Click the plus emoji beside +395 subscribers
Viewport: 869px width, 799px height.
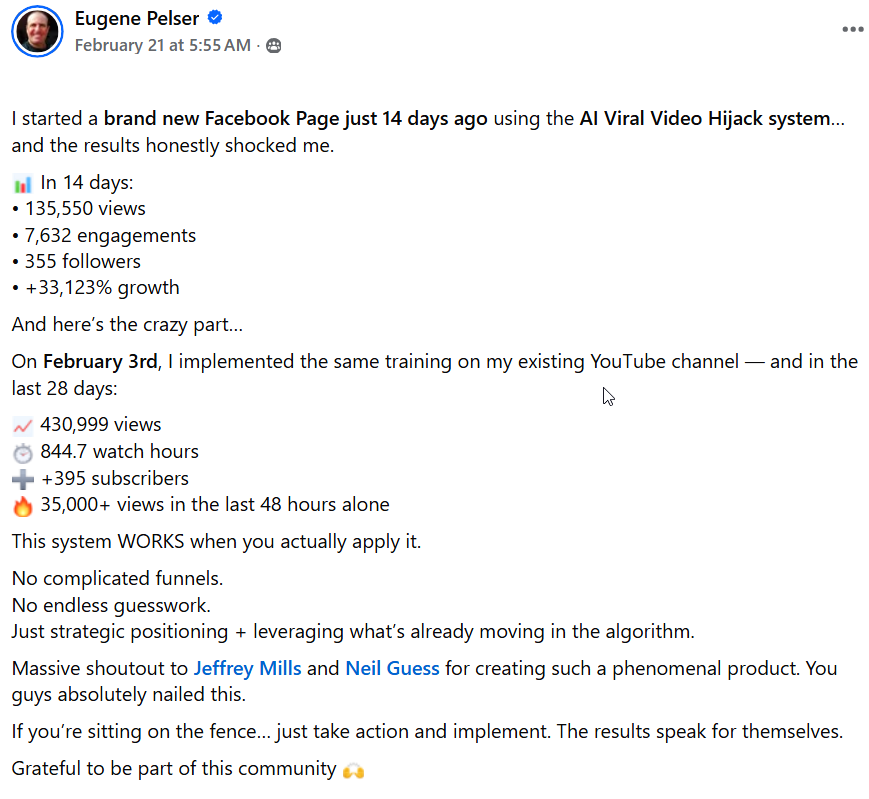pos(21,478)
